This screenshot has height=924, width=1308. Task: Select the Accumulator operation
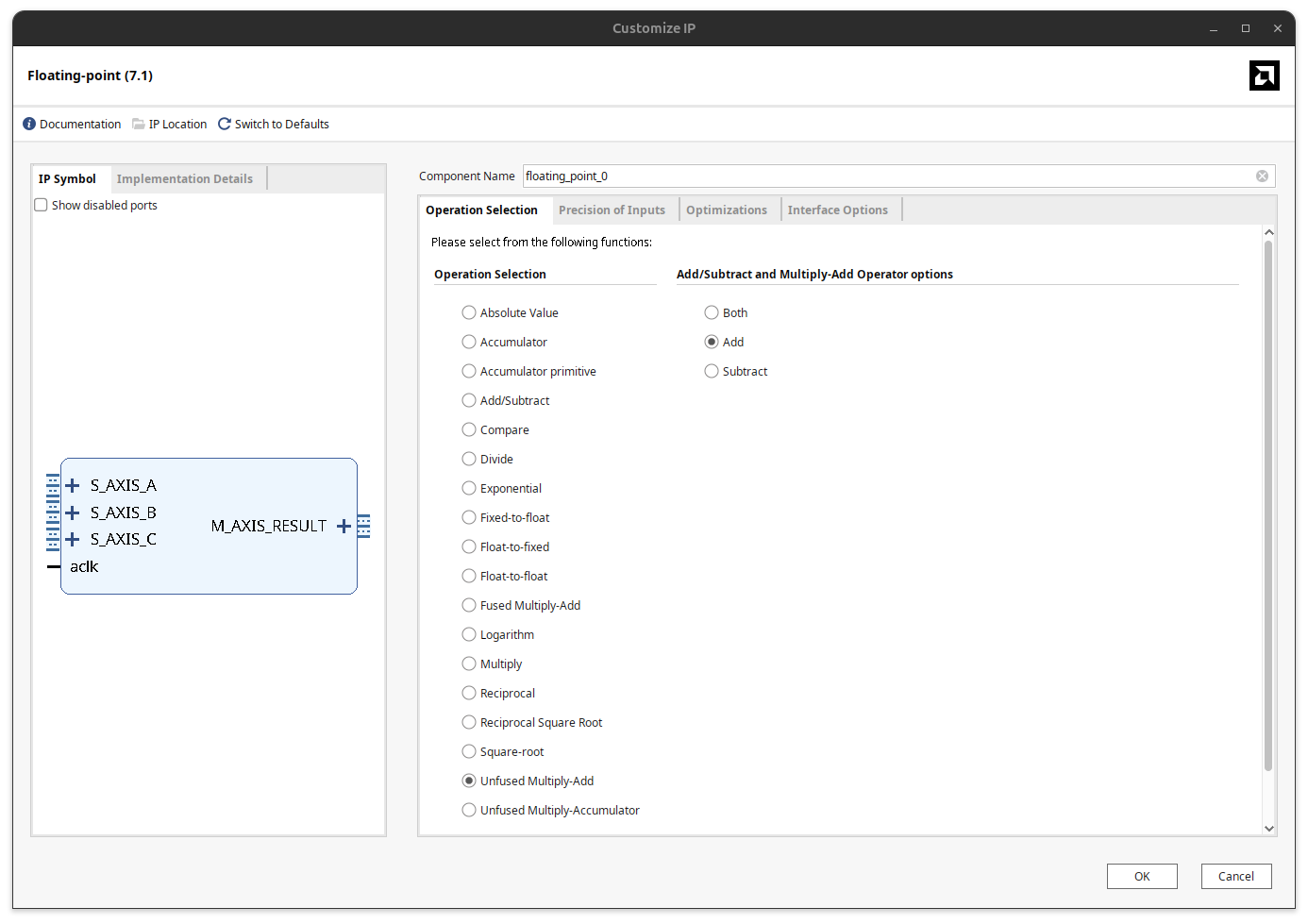tap(469, 342)
